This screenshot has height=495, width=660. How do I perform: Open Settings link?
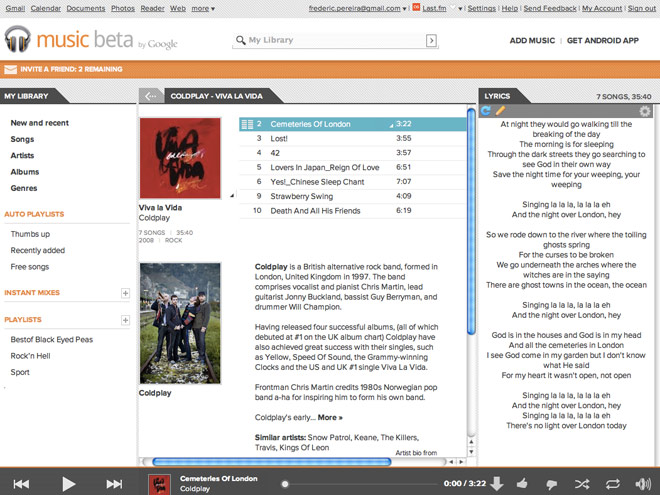(x=482, y=8)
